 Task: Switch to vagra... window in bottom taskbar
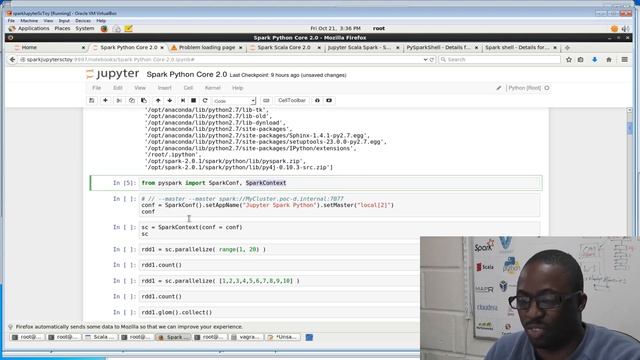246,337
